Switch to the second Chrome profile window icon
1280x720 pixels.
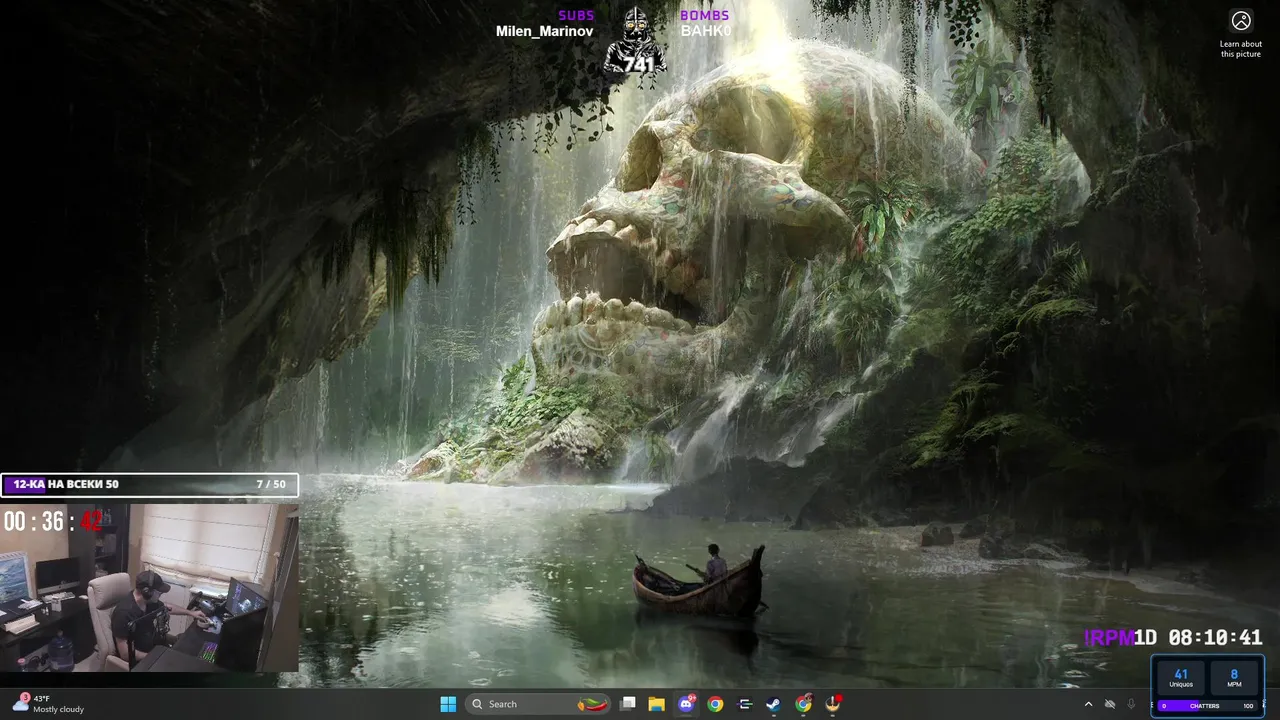click(803, 704)
